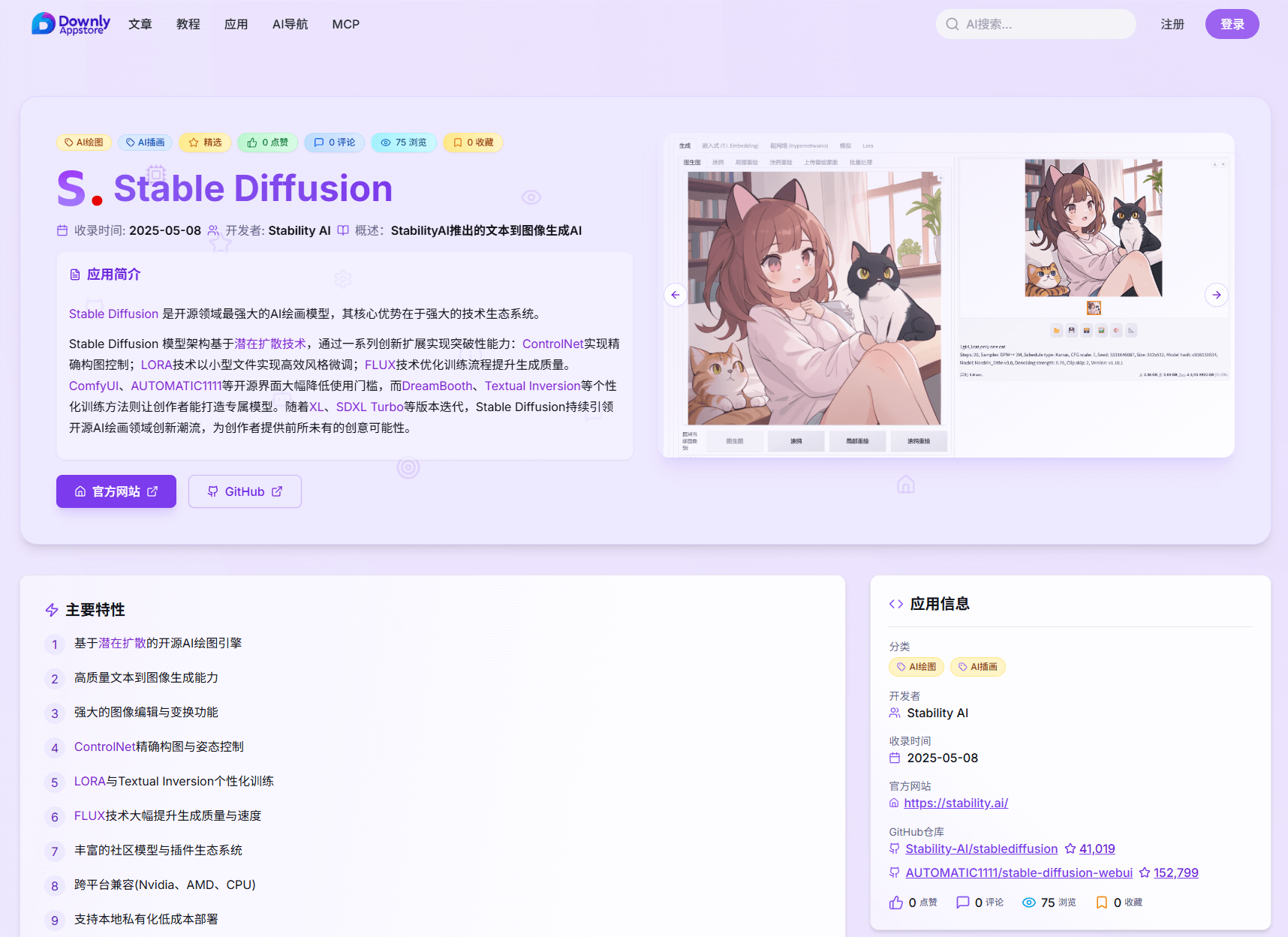The height and width of the screenshot is (937, 1288).
Task: Click the AI插画 tag in header badges
Action: point(146,143)
